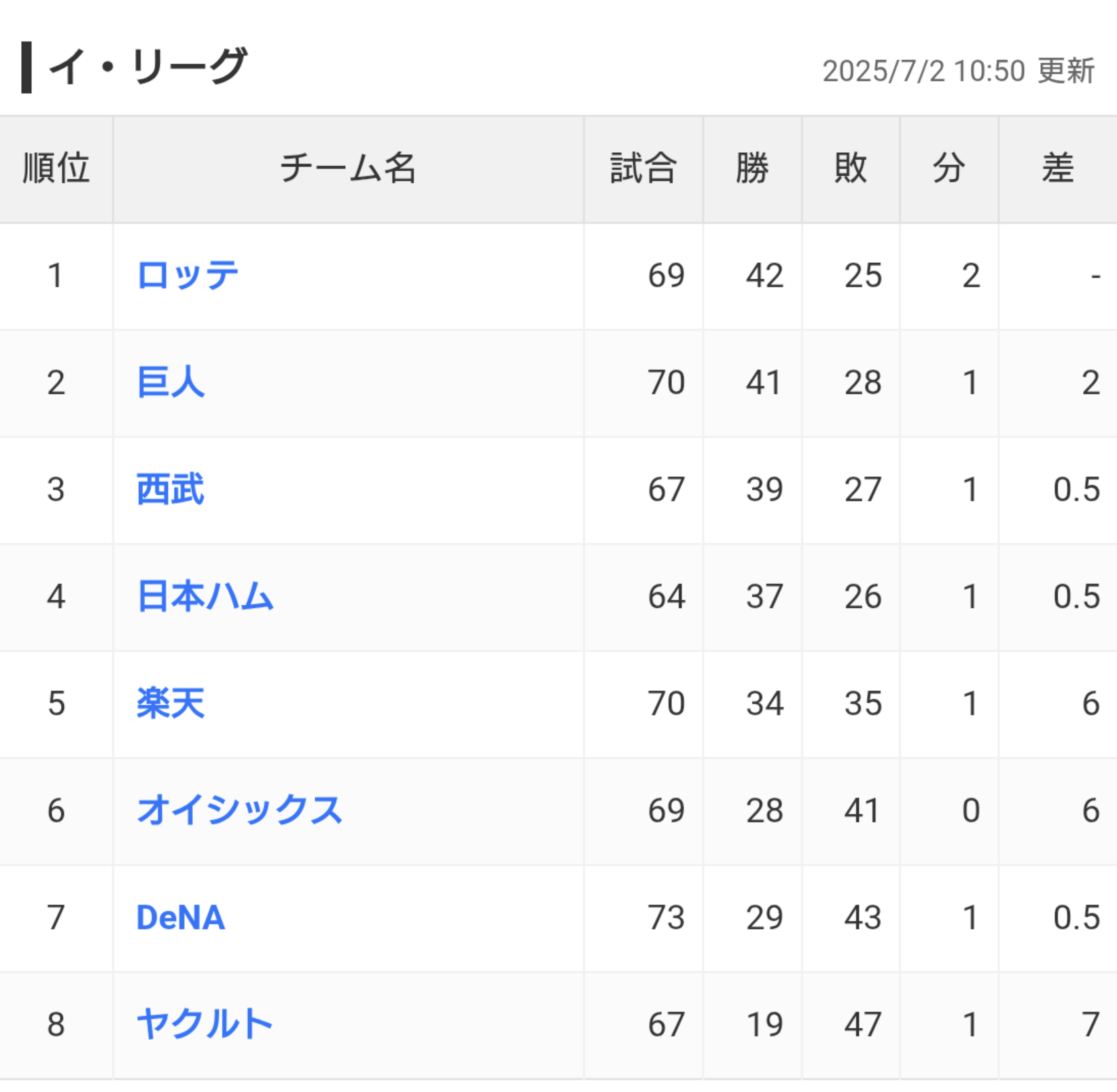Image resolution: width=1117 pixels, height=1092 pixels.
Task: Click the チーム名 column header
Action: click(348, 169)
